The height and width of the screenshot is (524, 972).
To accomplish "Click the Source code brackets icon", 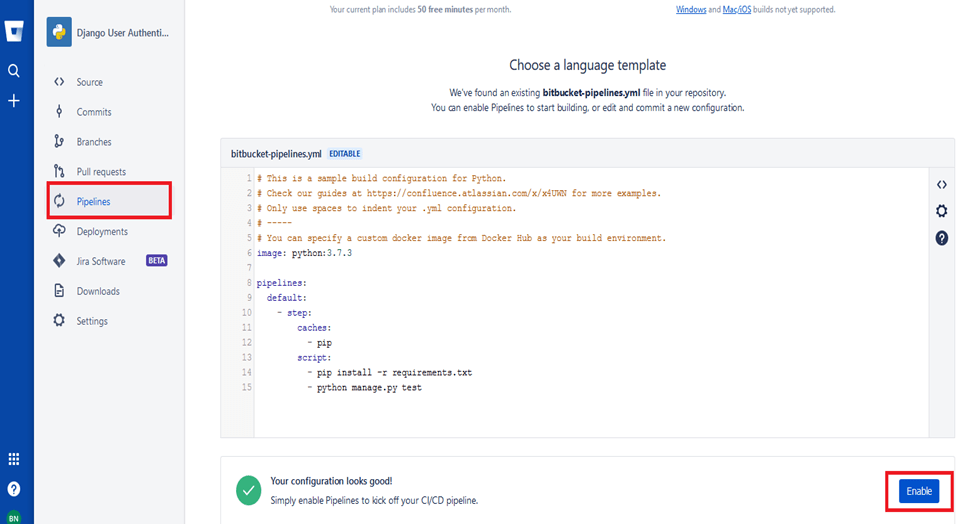I will point(59,82).
